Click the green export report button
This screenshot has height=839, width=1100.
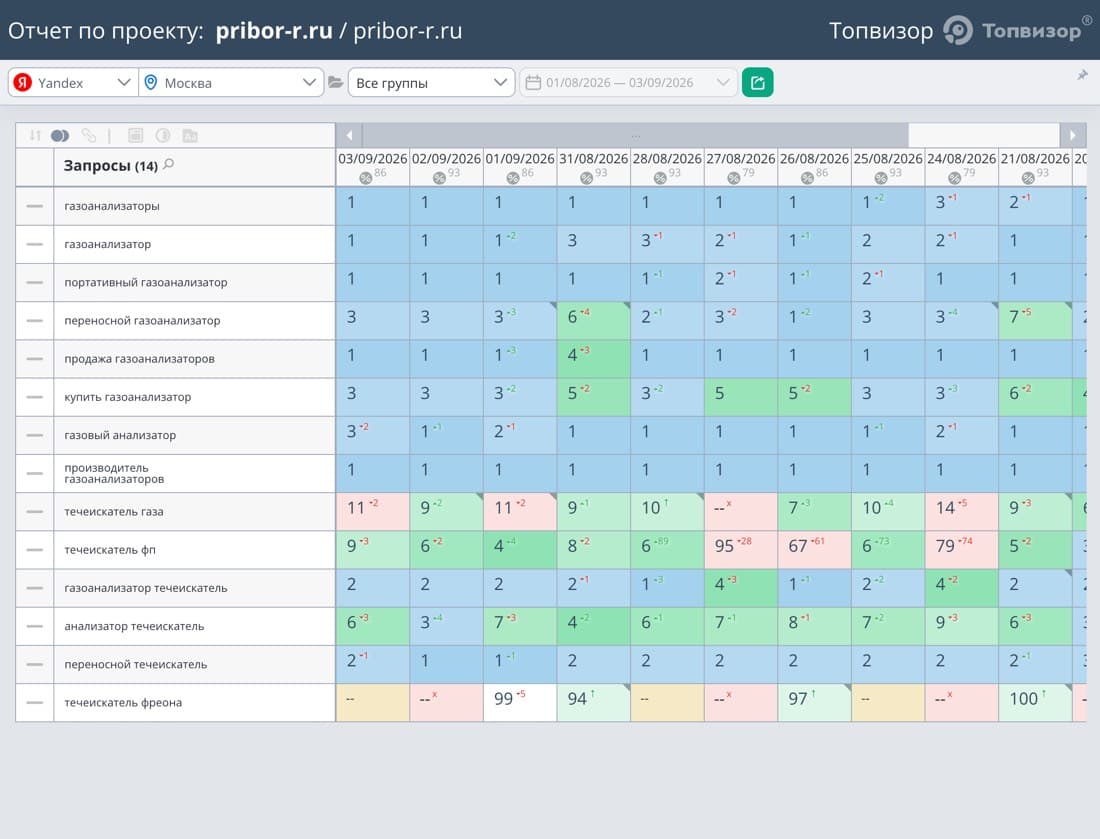point(758,83)
